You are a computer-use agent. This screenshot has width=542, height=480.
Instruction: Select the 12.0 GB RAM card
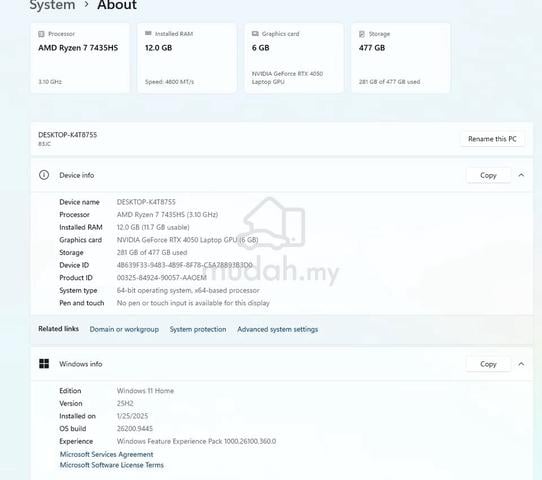pos(187,58)
